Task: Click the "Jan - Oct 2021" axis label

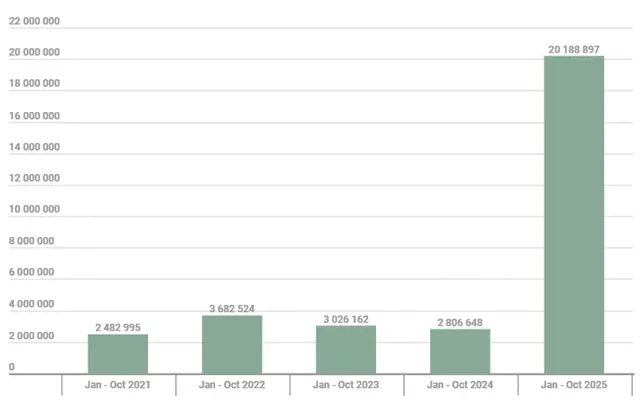Action: [x=118, y=385]
